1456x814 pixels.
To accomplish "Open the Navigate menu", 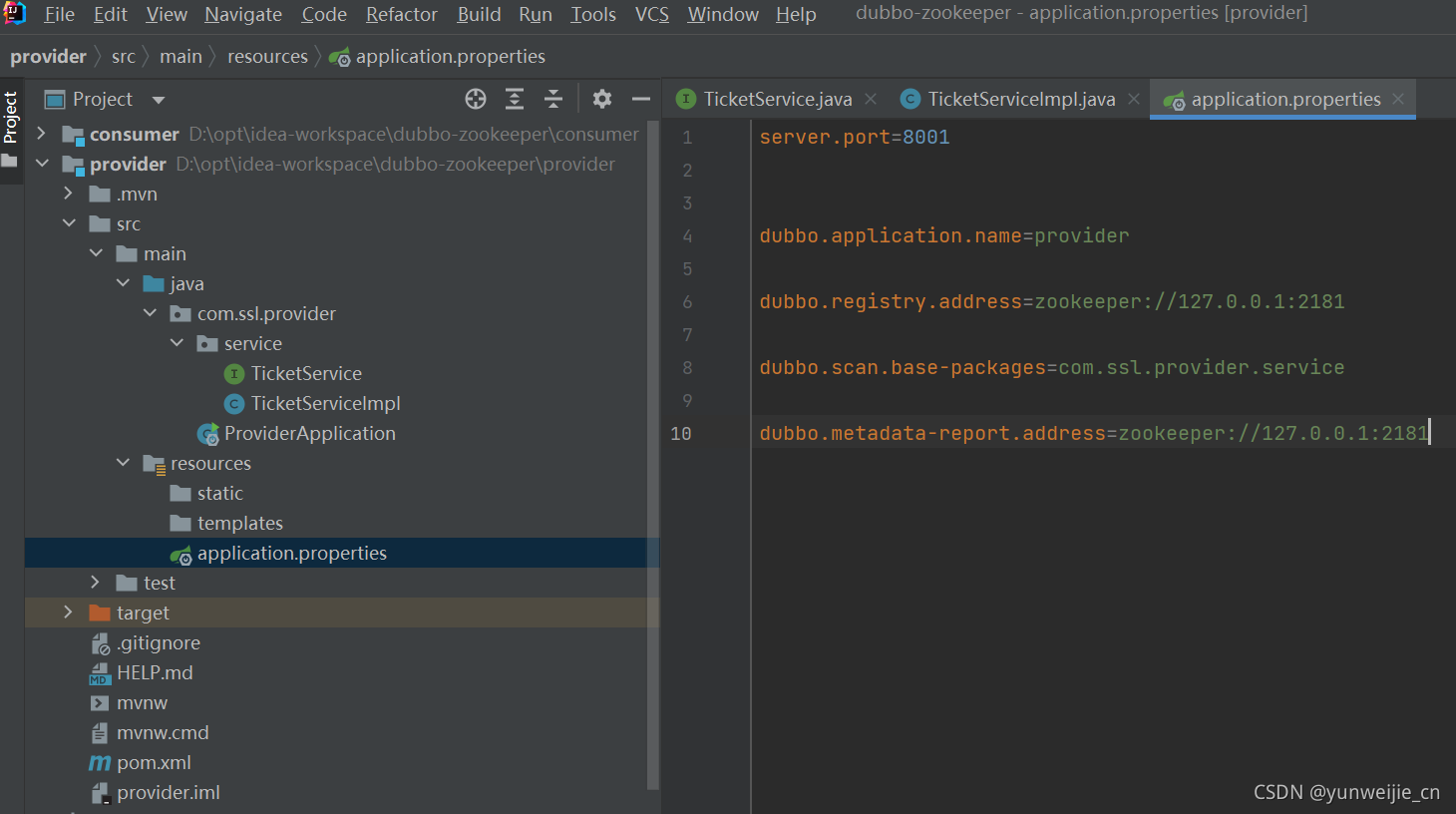I will click(x=243, y=14).
